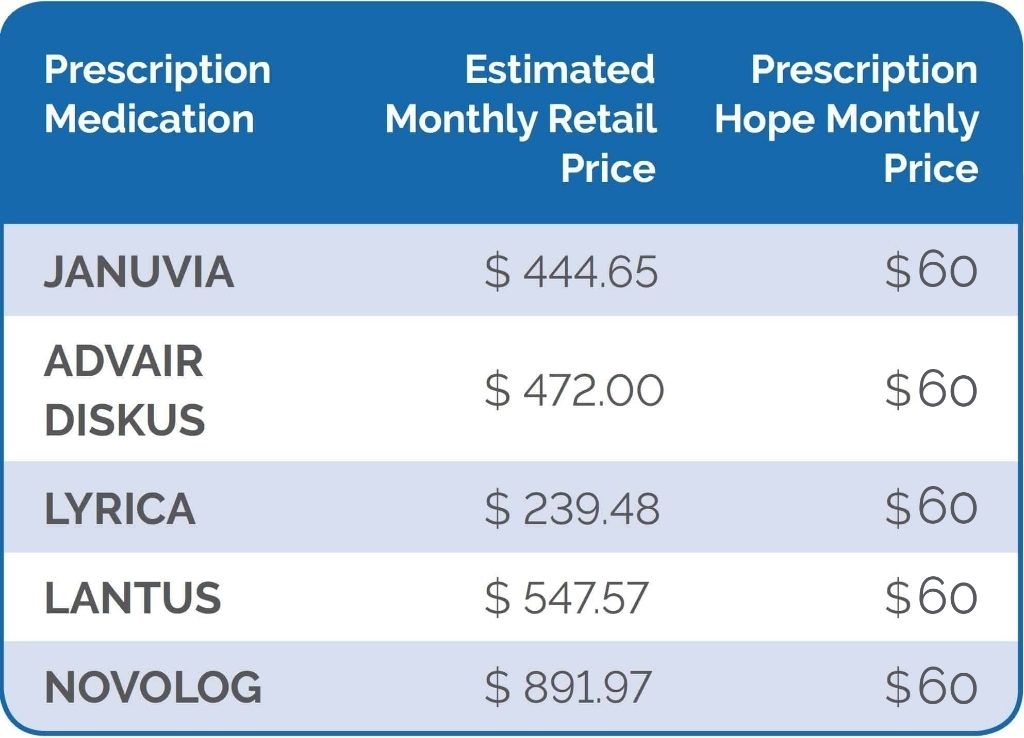Click the $472.00 retail price
The height and width of the screenshot is (738, 1024).
pyautogui.click(x=574, y=390)
